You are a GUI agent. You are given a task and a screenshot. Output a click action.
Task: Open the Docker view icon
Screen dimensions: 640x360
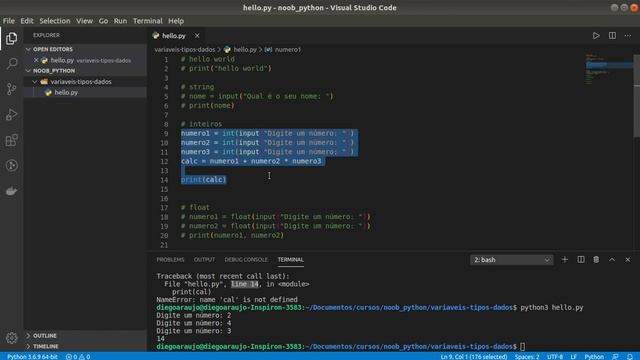pyautogui.click(x=11, y=191)
